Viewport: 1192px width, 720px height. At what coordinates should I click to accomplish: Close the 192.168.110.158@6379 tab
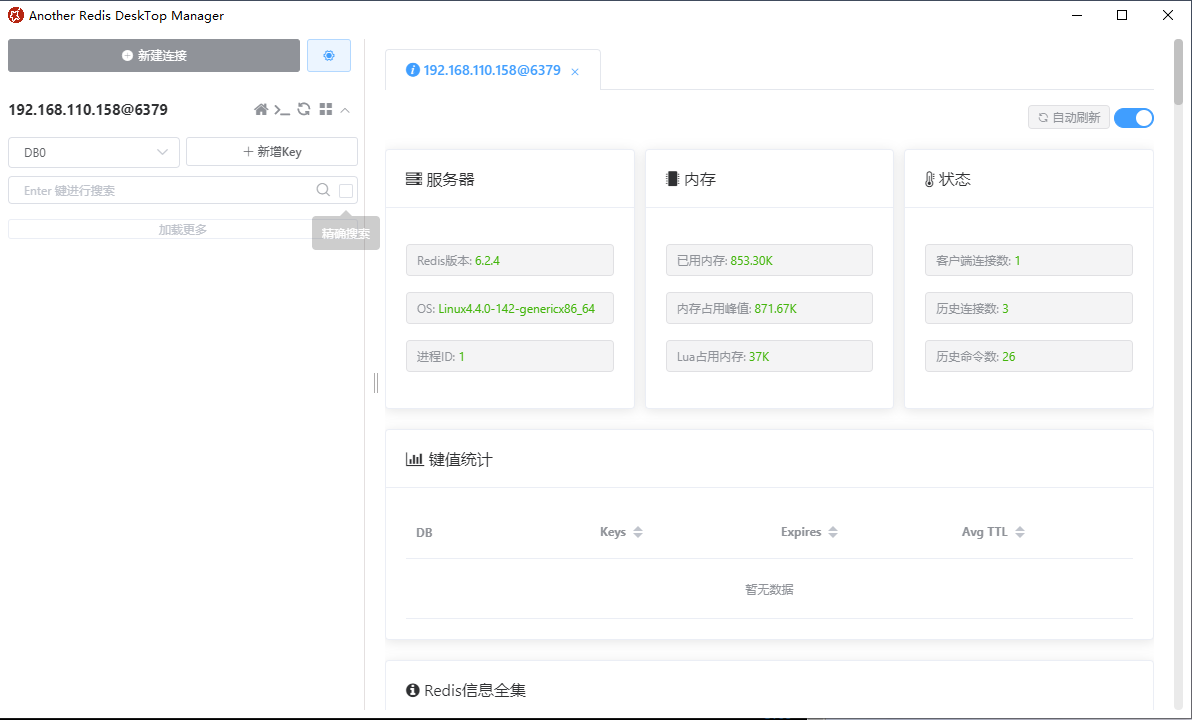[574, 71]
